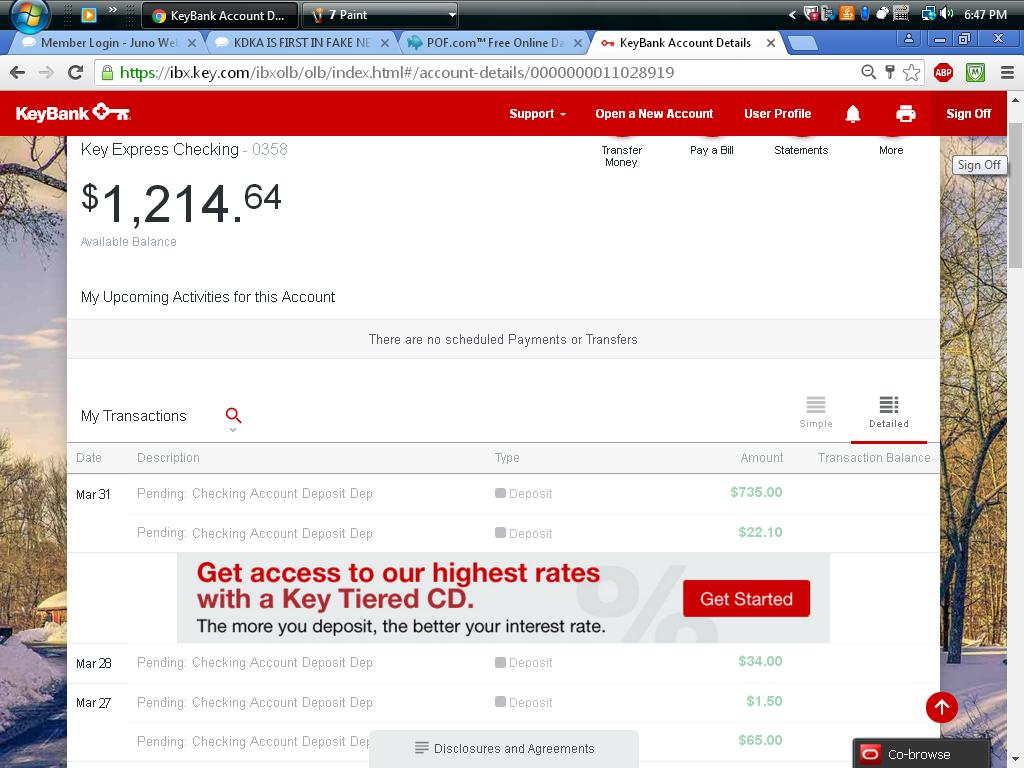Switch to KDKA IS FIRST tab
Viewport: 1024px width, 768px height.
tap(302, 43)
